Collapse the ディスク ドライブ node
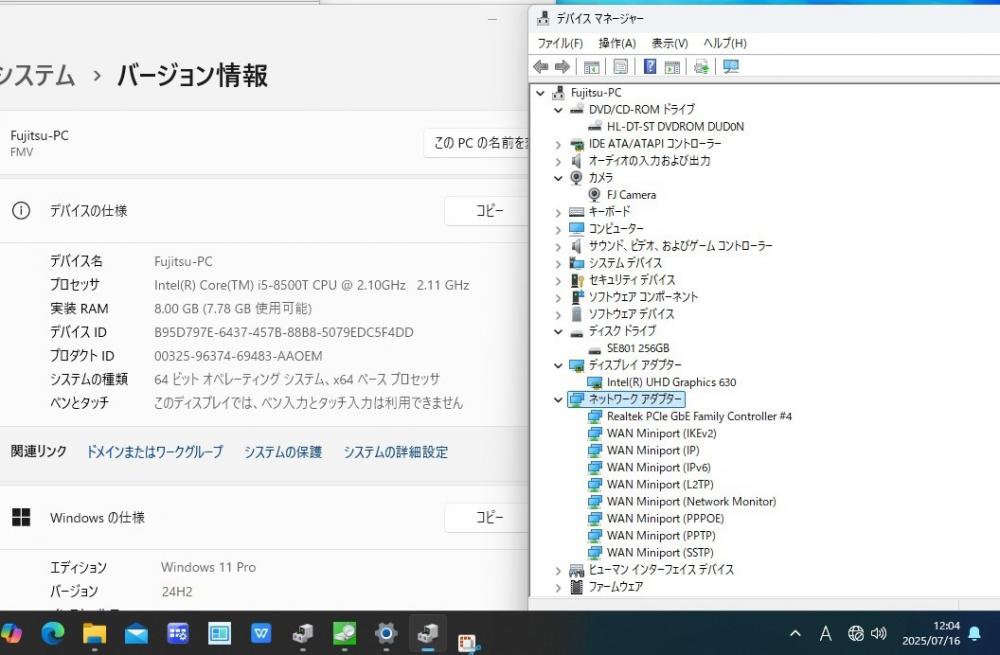Viewport: 1000px width, 655px height. 558,332
